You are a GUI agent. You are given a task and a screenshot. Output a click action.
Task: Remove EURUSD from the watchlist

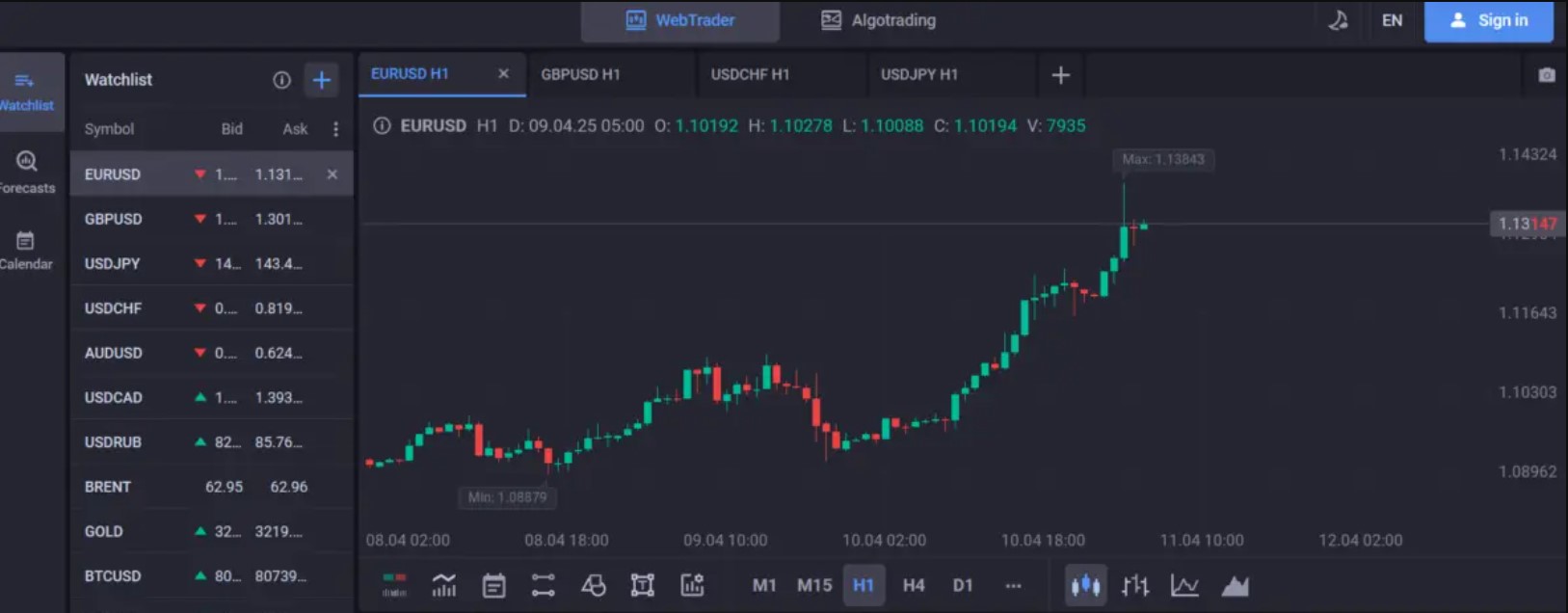point(332,174)
